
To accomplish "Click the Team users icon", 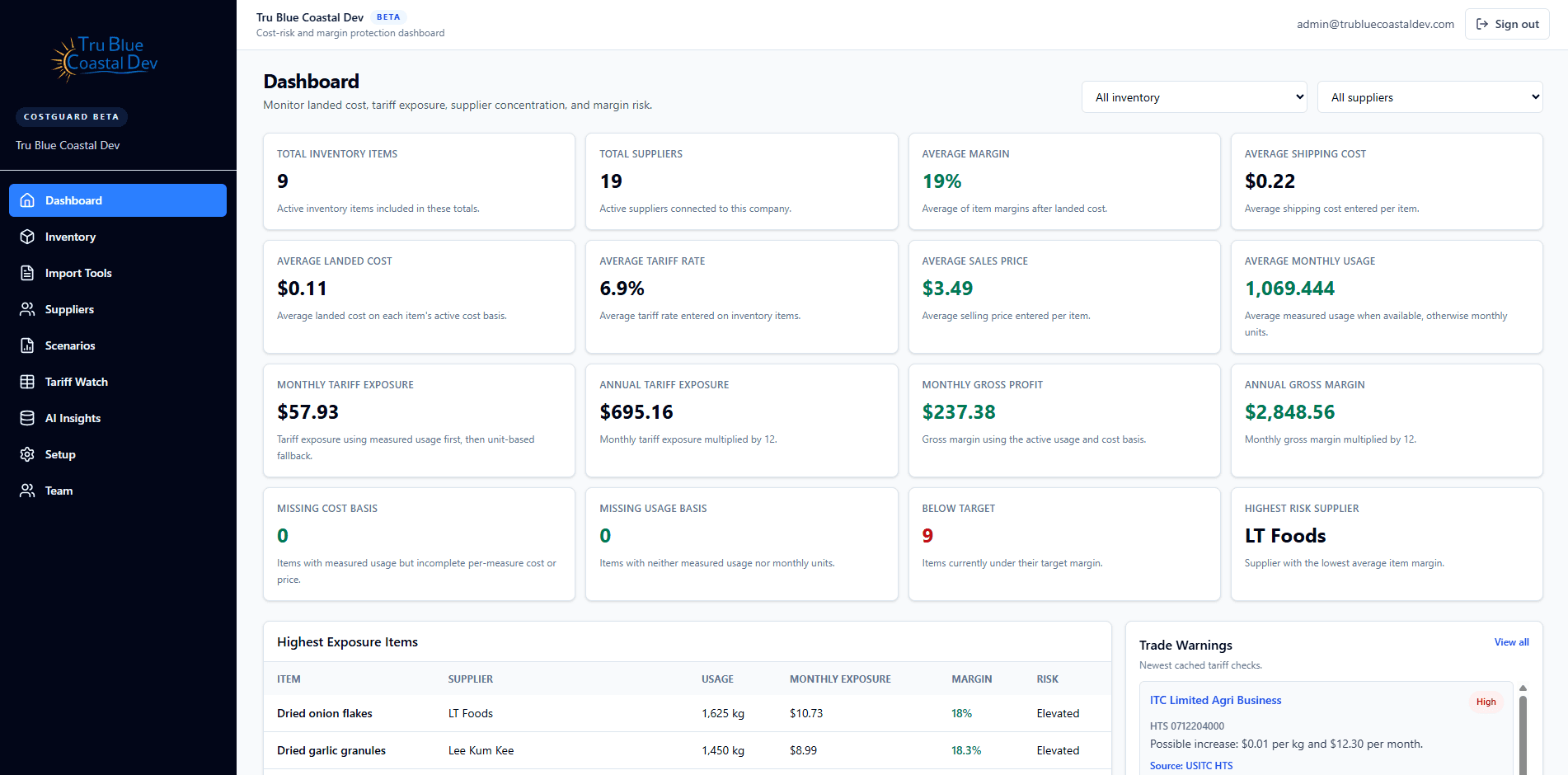I will click(x=27, y=491).
